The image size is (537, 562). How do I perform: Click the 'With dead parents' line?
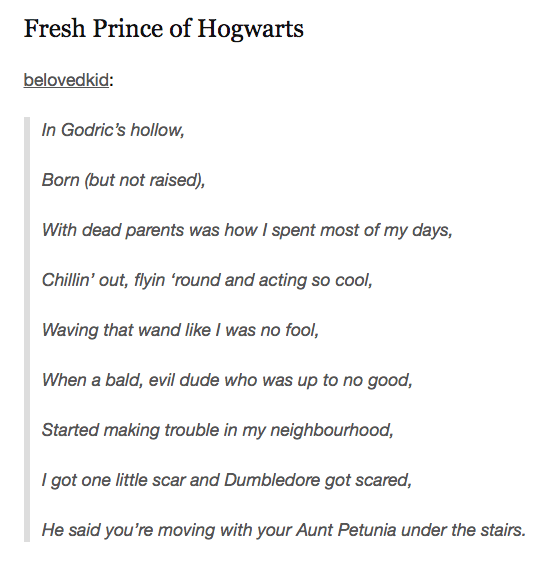pos(247,230)
